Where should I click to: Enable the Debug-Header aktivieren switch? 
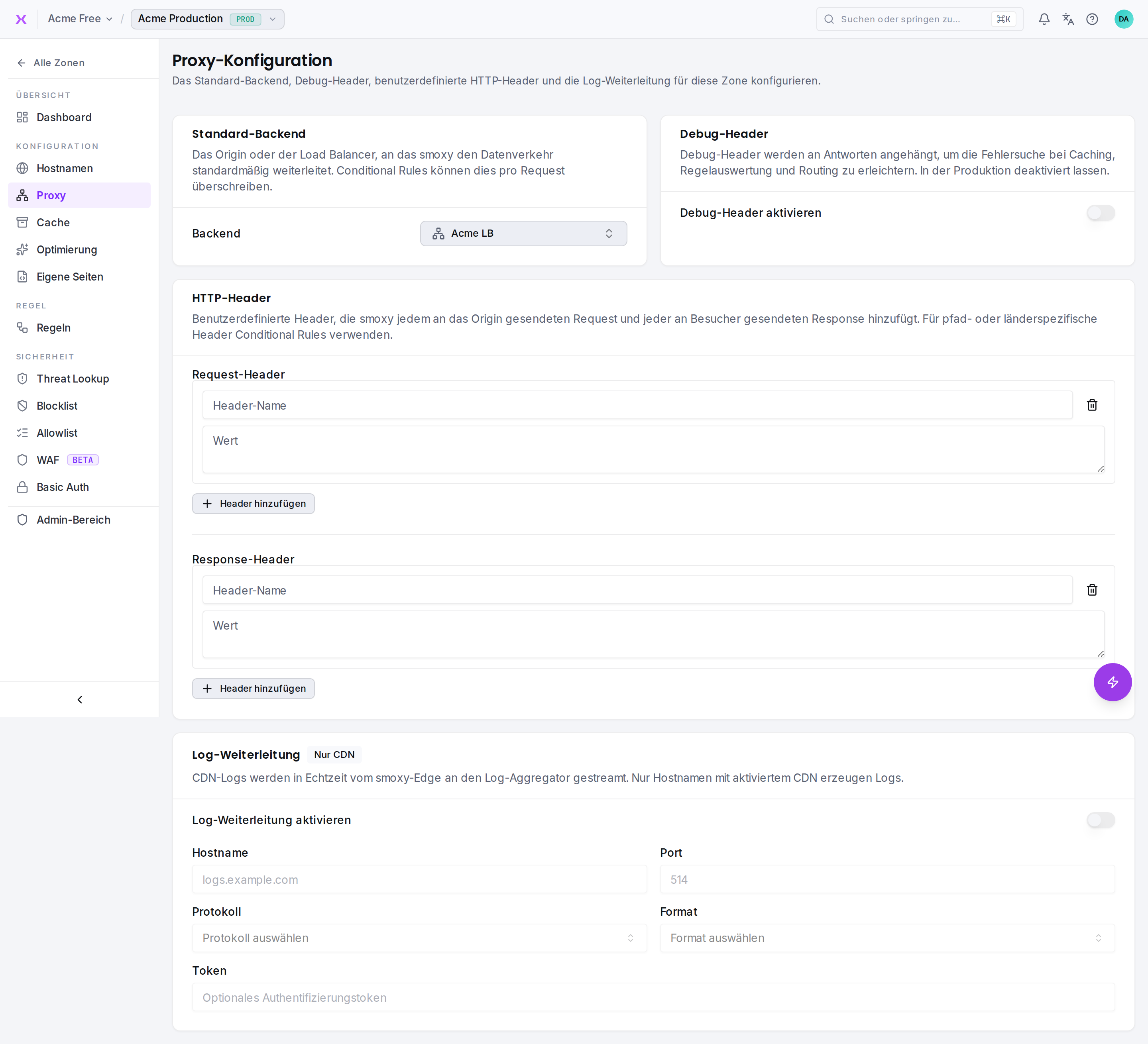point(1100,213)
